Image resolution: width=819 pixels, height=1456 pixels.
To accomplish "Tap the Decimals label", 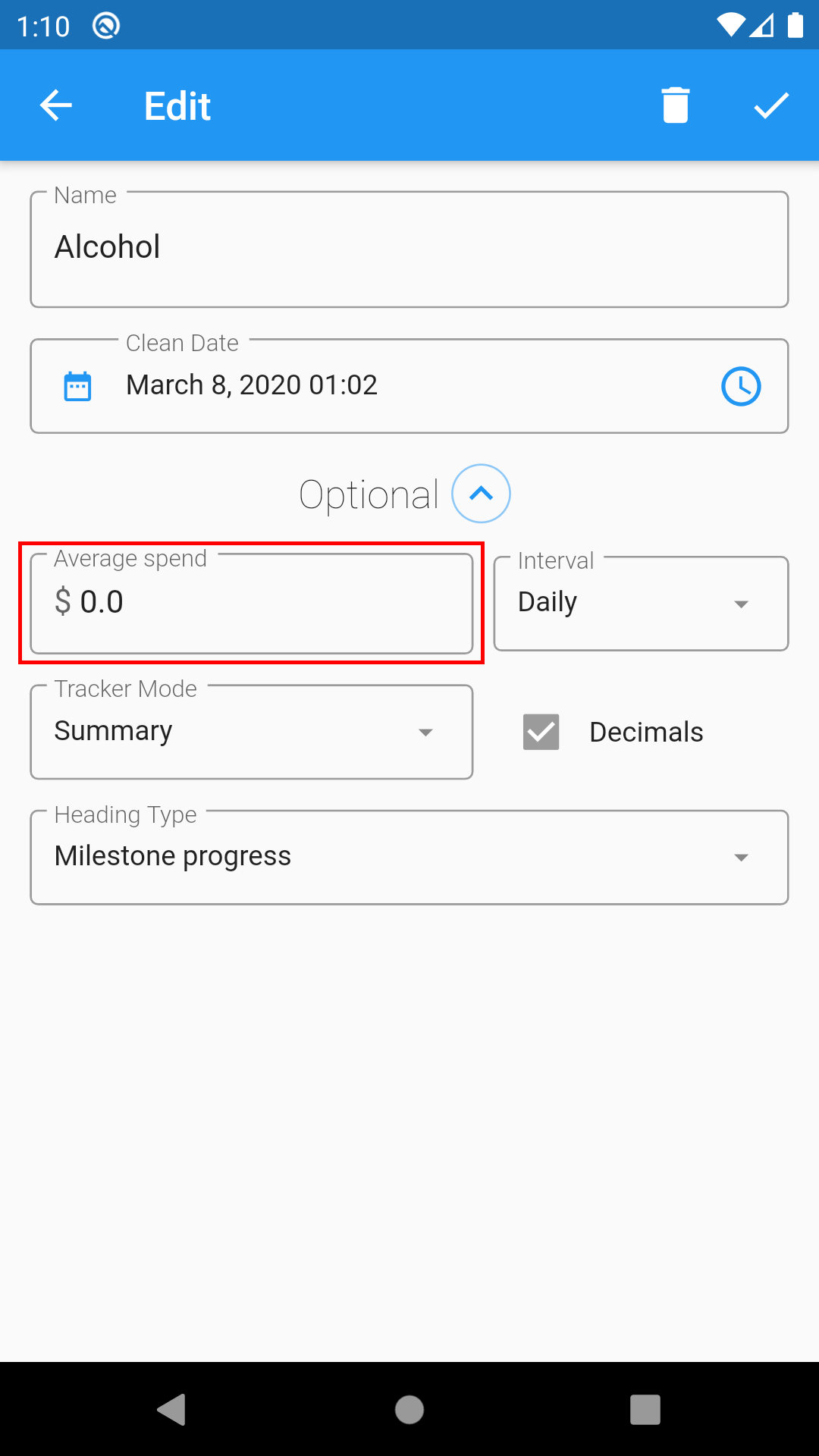I will click(x=646, y=732).
